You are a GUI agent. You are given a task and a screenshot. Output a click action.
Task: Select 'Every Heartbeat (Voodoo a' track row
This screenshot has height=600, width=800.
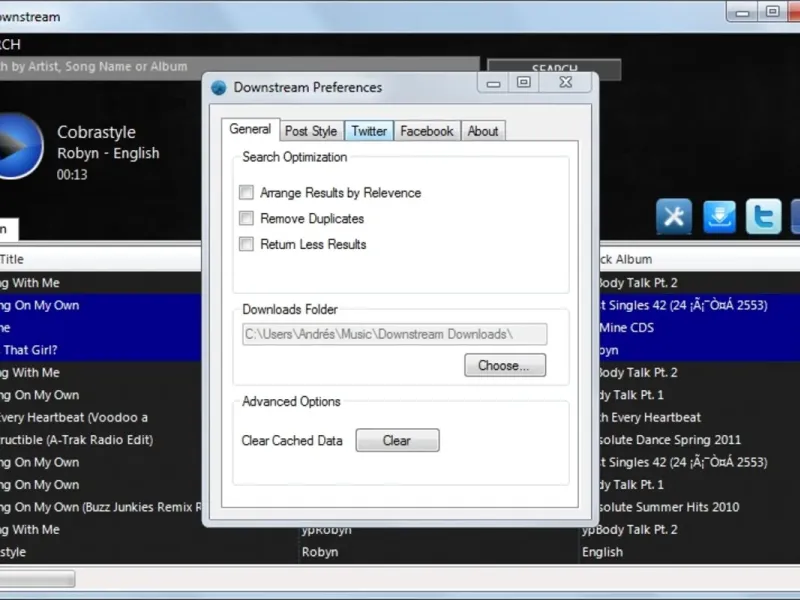[101, 417]
